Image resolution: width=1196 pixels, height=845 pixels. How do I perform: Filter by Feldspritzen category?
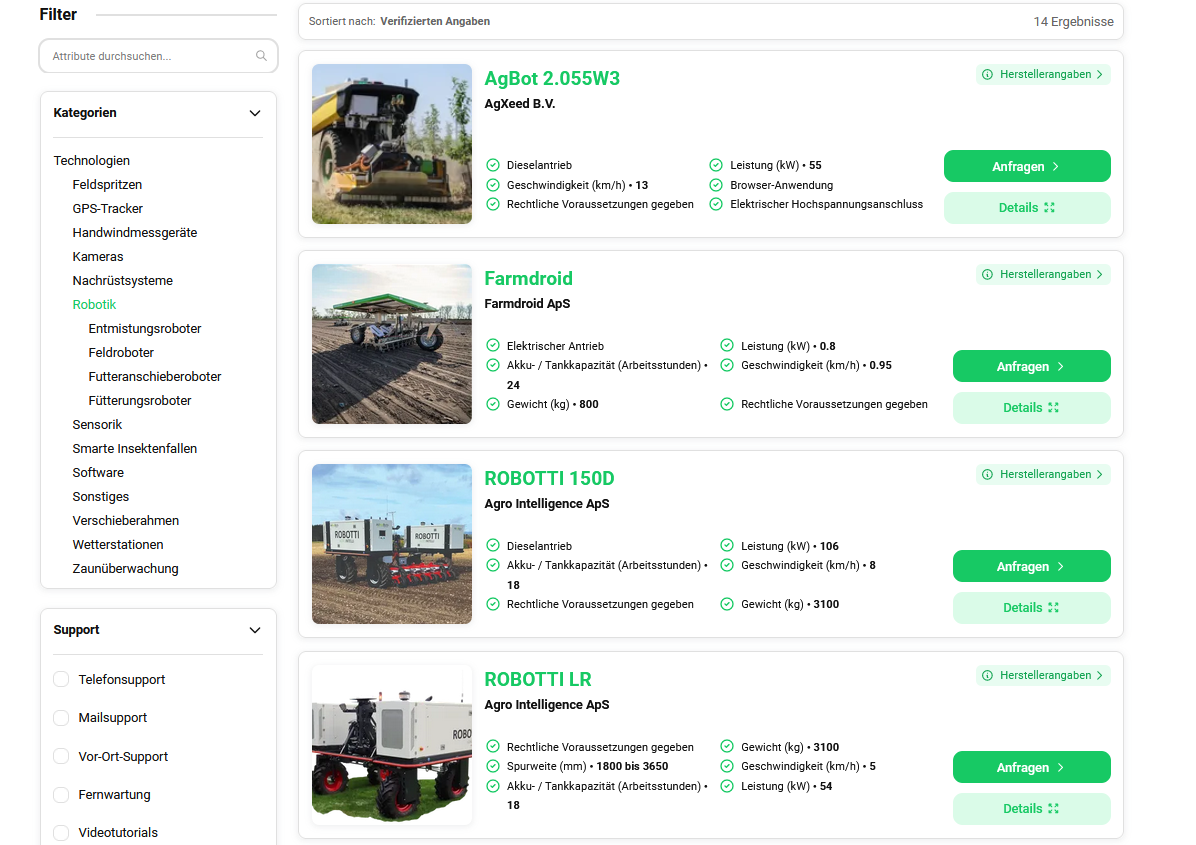[107, 185]
